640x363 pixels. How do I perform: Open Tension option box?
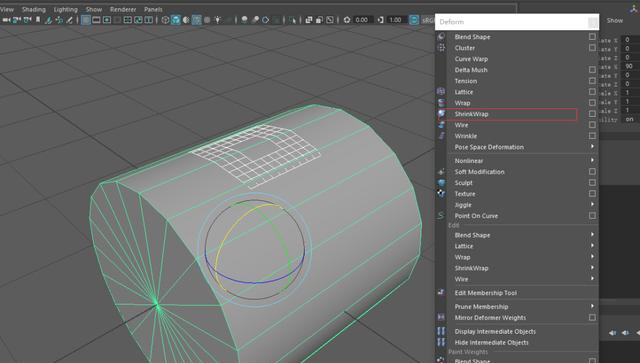(x=592, y=81)
